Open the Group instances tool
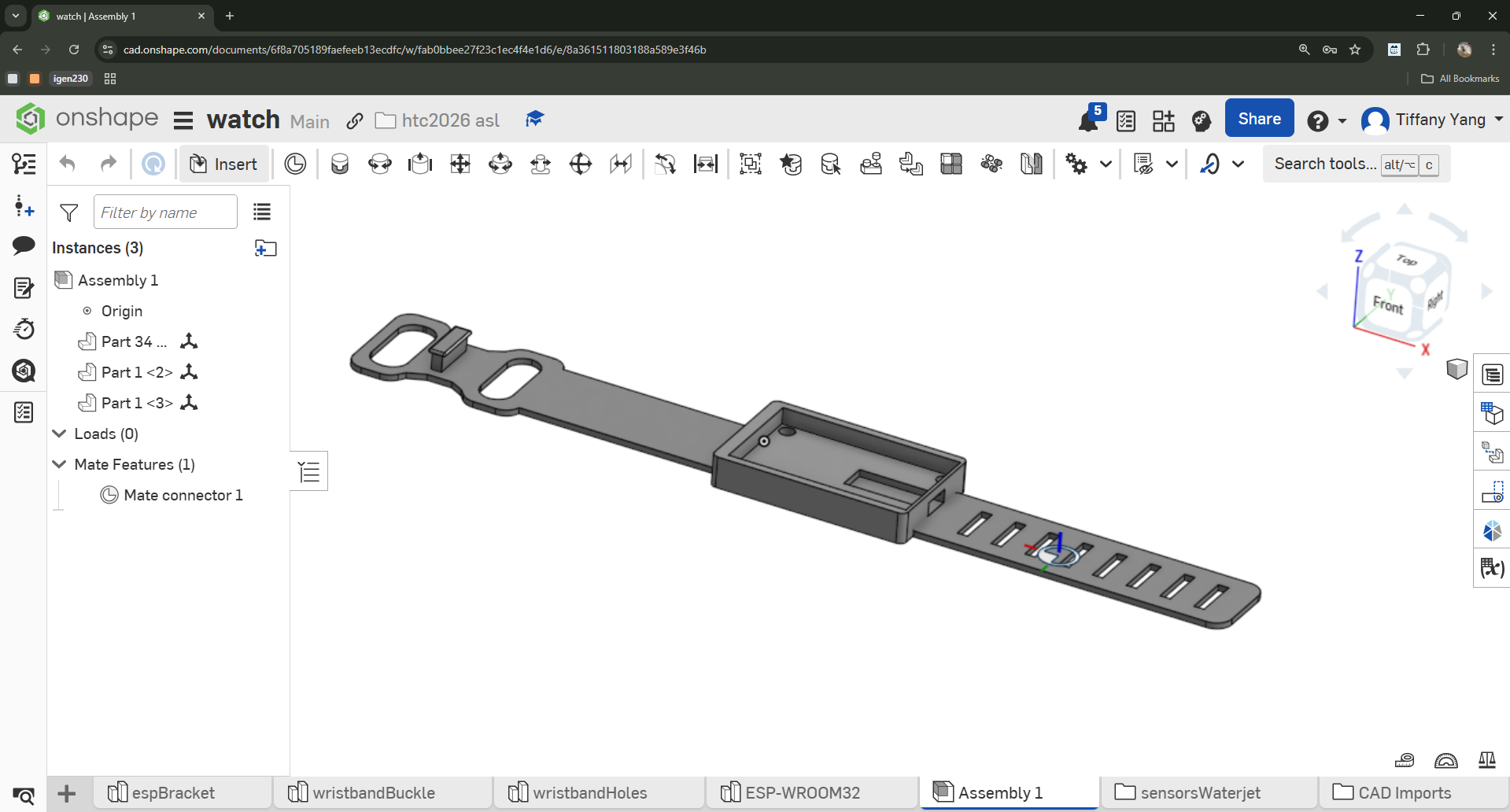This screenshot has height=812, width=1510. click(751, 164)
